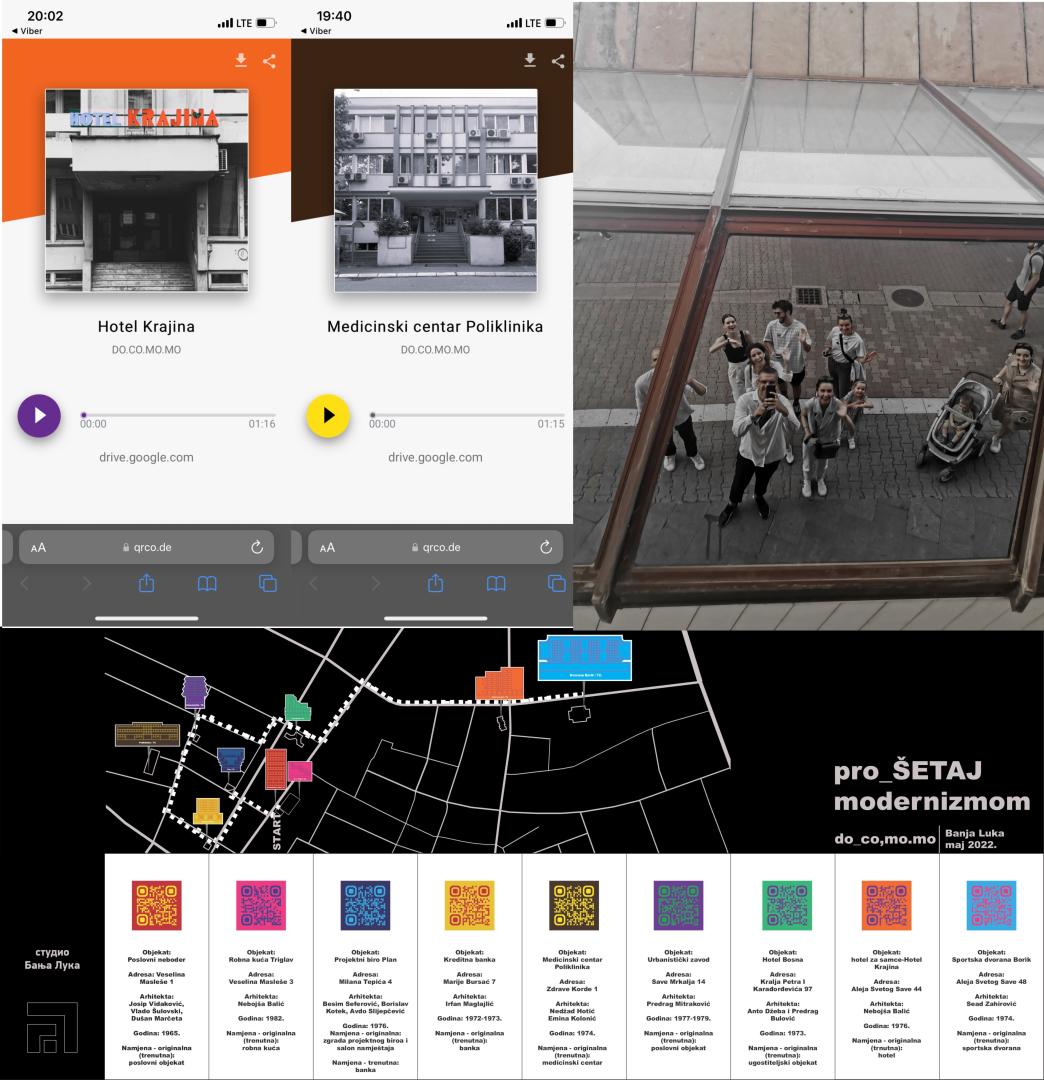Start Poliklinika audio with yellow play button

[x=328, y=415]
